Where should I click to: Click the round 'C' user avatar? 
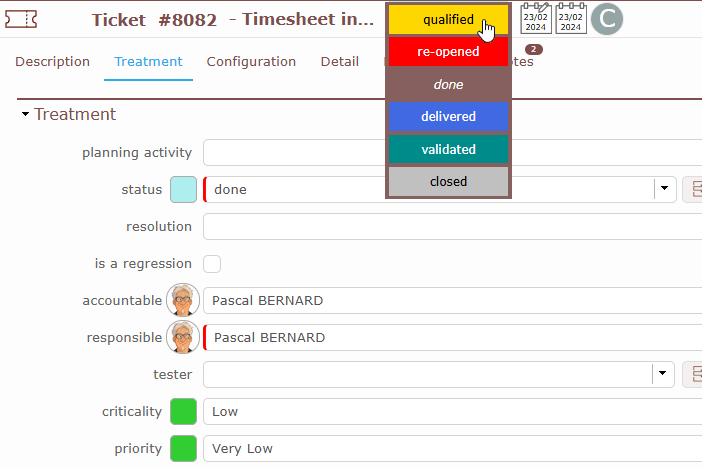click(607, 19)
